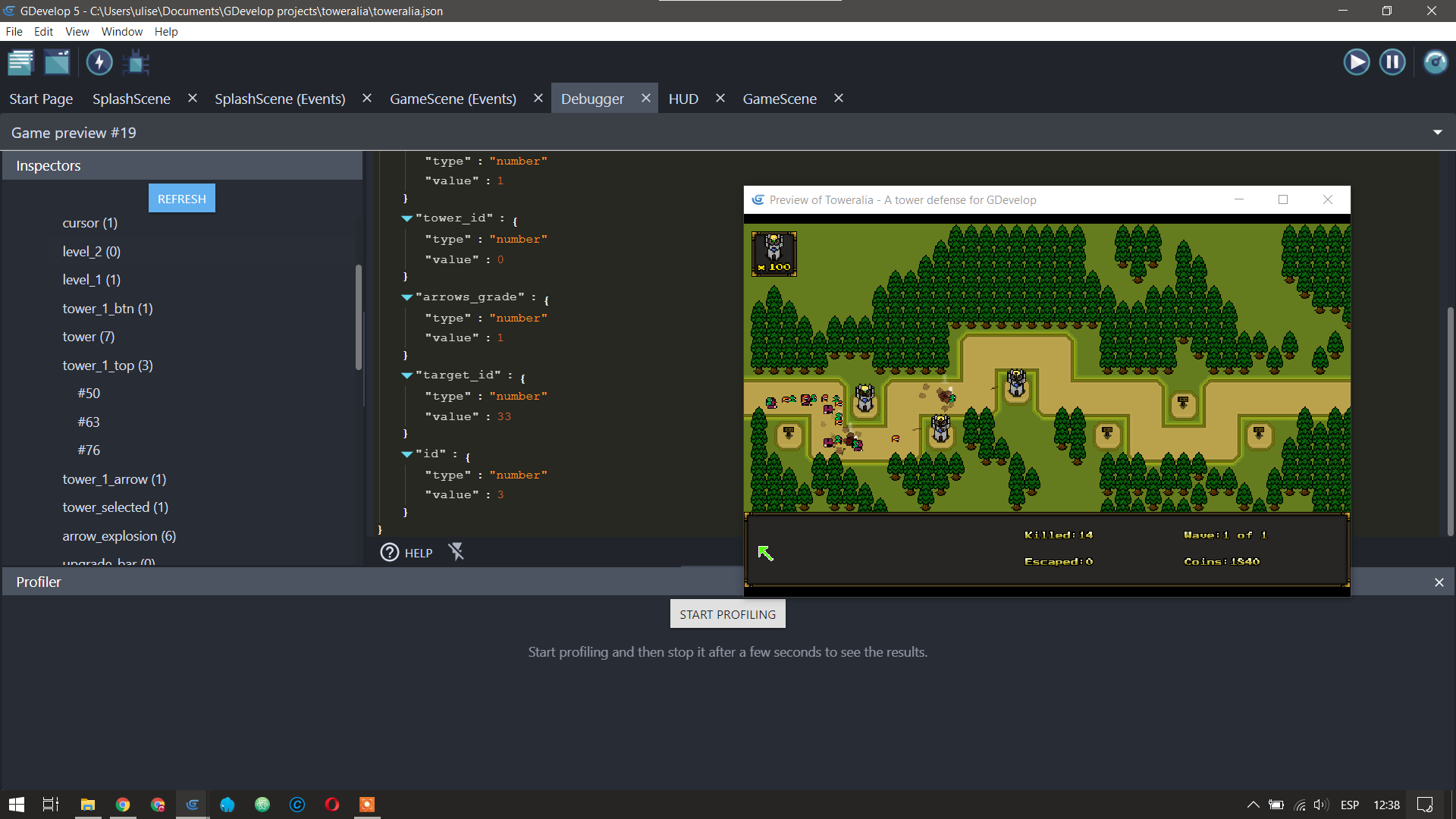Click the START PROFILING button
Screen dimensions: 1456x819
(x=727, y=613)
